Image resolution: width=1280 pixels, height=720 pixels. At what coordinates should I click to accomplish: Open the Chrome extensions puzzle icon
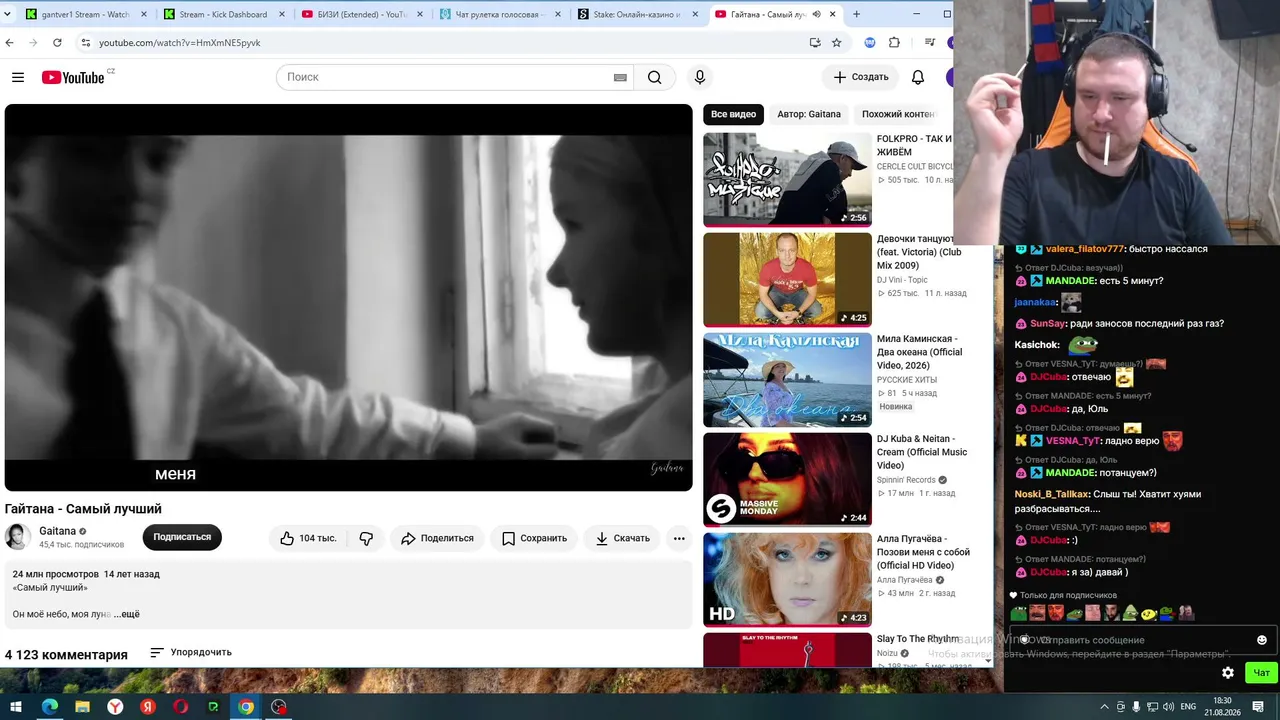[x=894, y=43]
